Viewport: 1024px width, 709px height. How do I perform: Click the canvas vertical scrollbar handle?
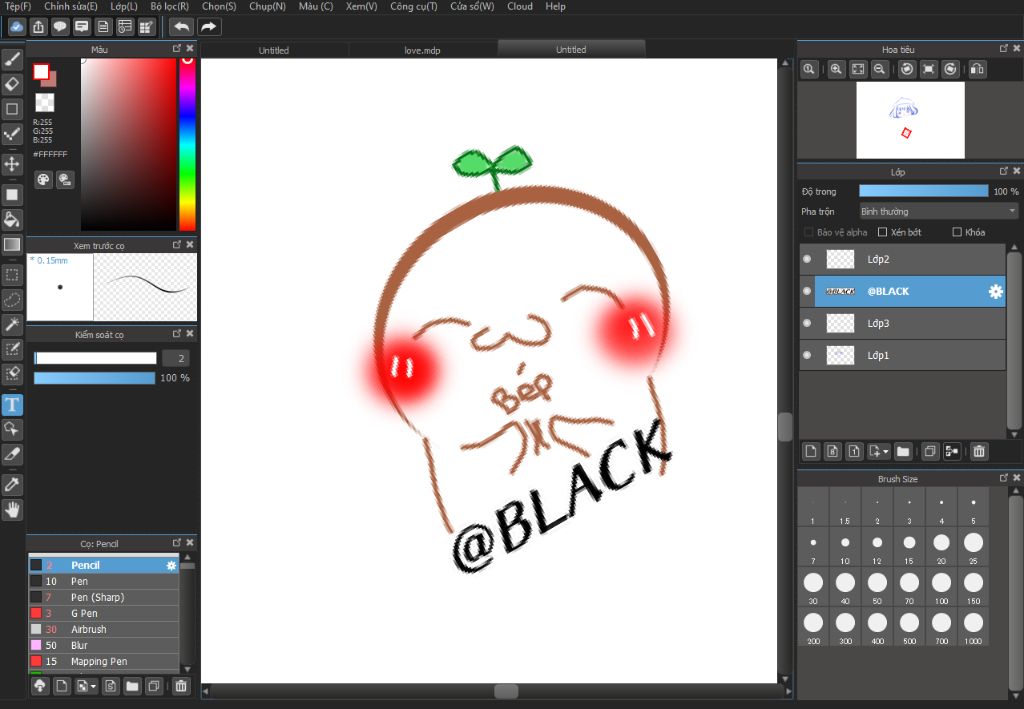(x=785, y=427)
